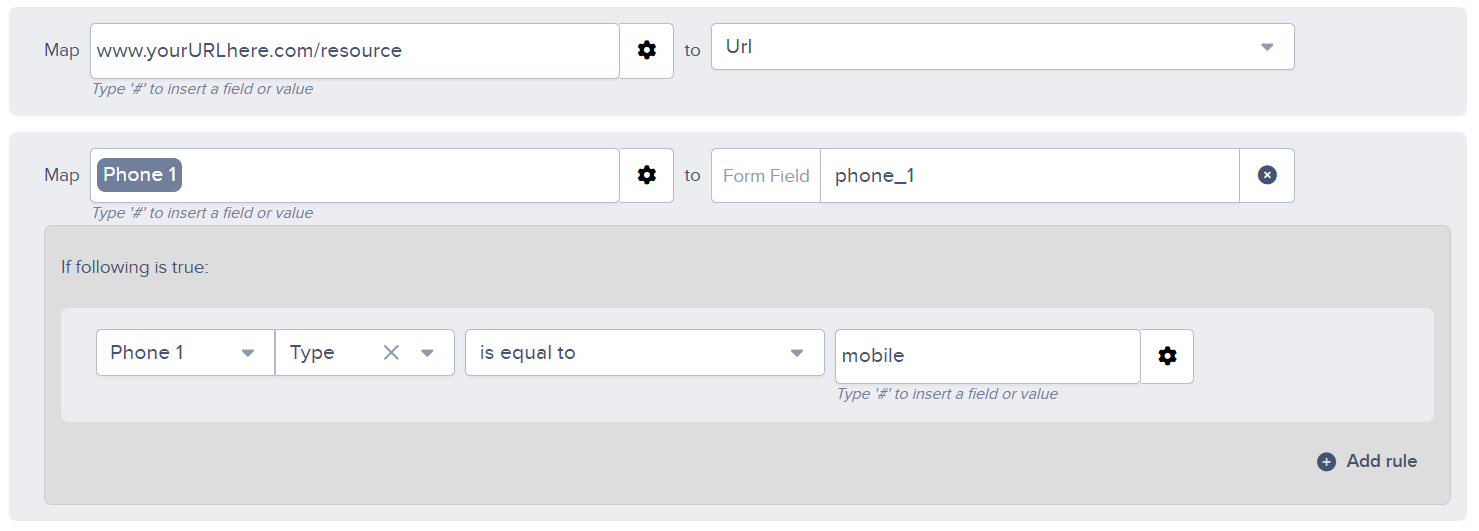This screenshot has height=531, width=1479.
Task: Click the plus icon beside Add rule
Action: click(1326, 461)
